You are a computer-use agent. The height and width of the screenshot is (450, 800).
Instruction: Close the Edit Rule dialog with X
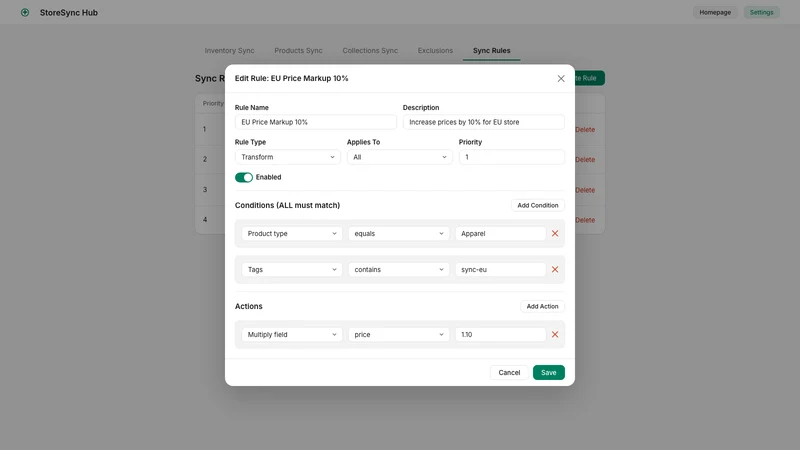561,79
